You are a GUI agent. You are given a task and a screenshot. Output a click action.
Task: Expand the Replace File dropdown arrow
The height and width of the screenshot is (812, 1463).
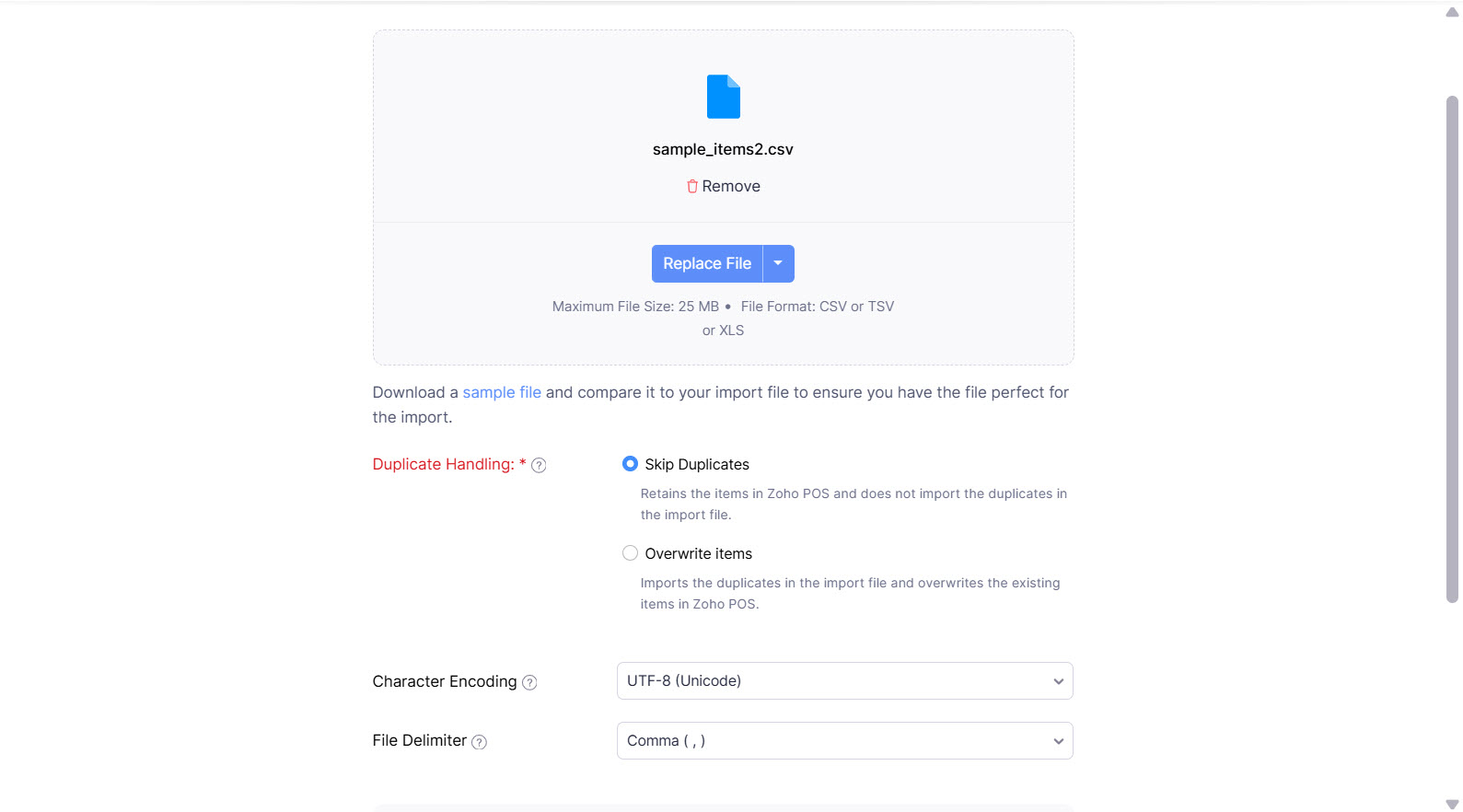(778, 263)
